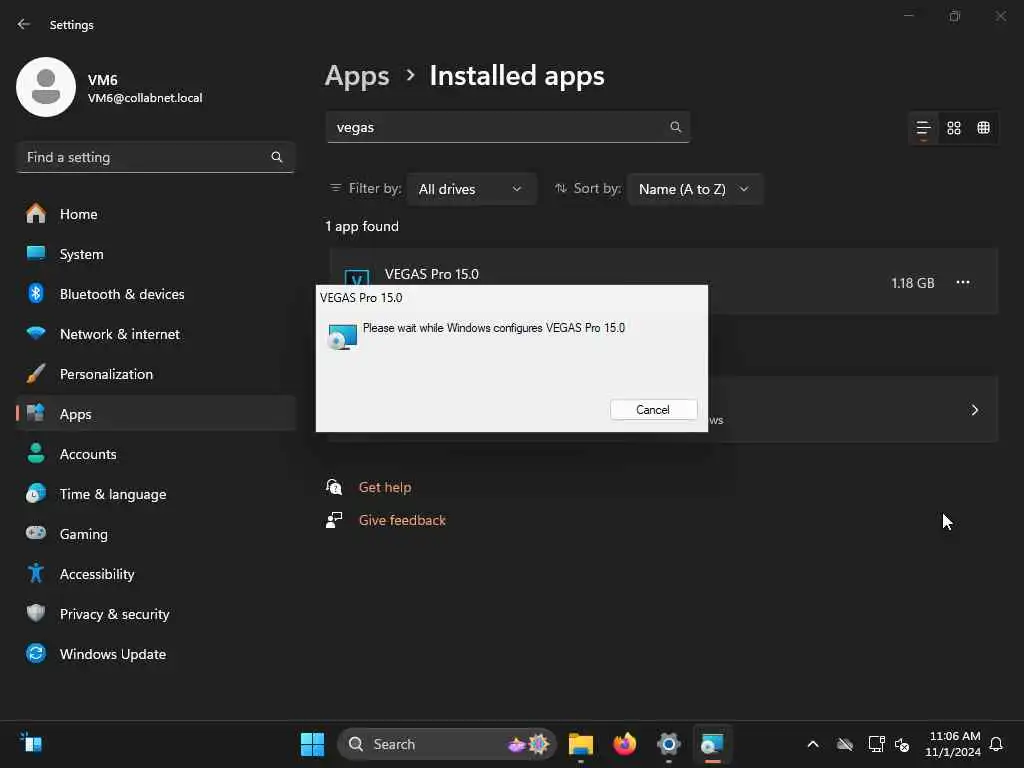Viewport: 1024px width, 768px height.
Task: Click the taskbar Search box
Action: point(447,744)
